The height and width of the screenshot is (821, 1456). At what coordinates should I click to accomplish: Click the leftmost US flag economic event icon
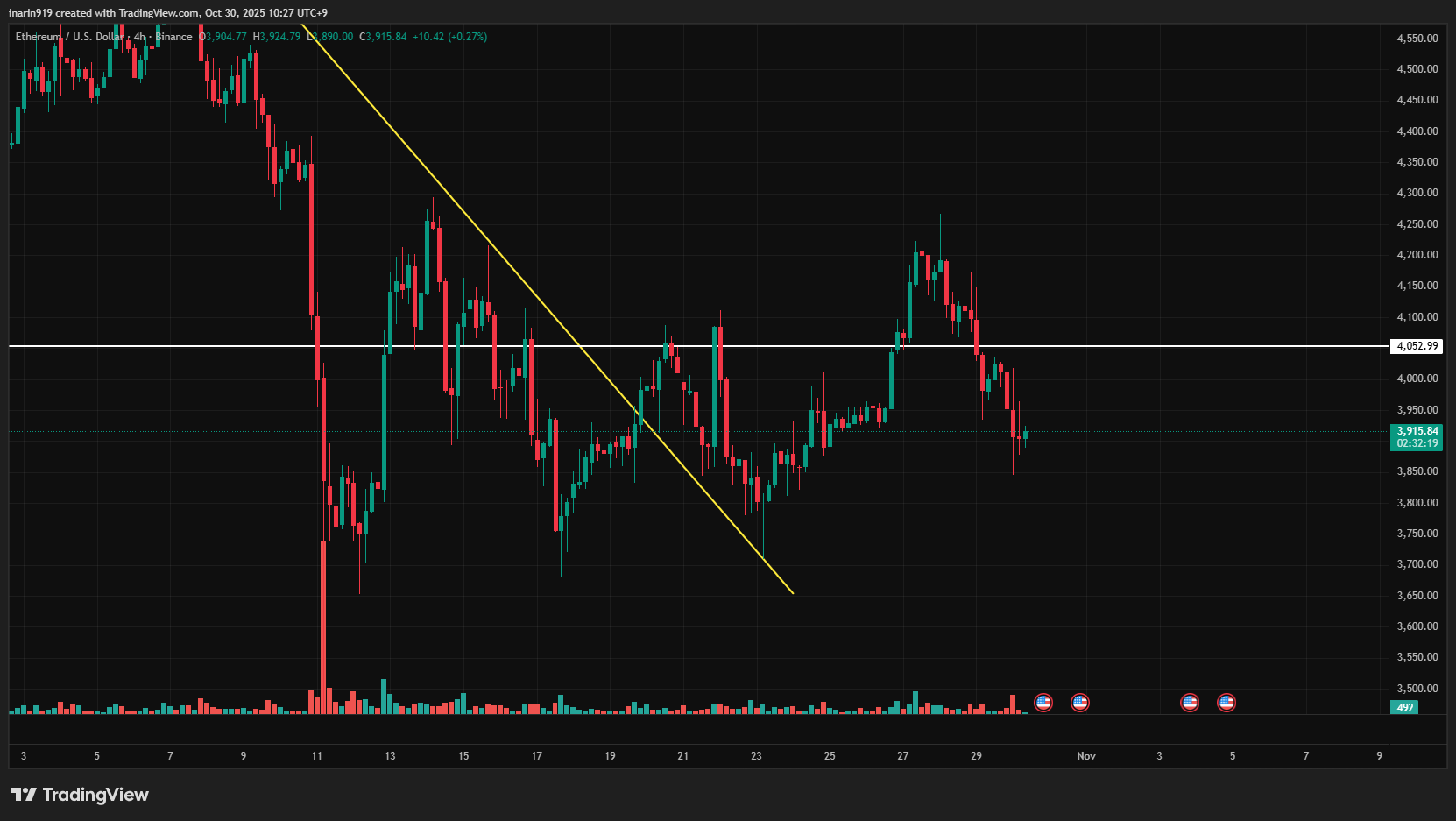pos(1043,702)
